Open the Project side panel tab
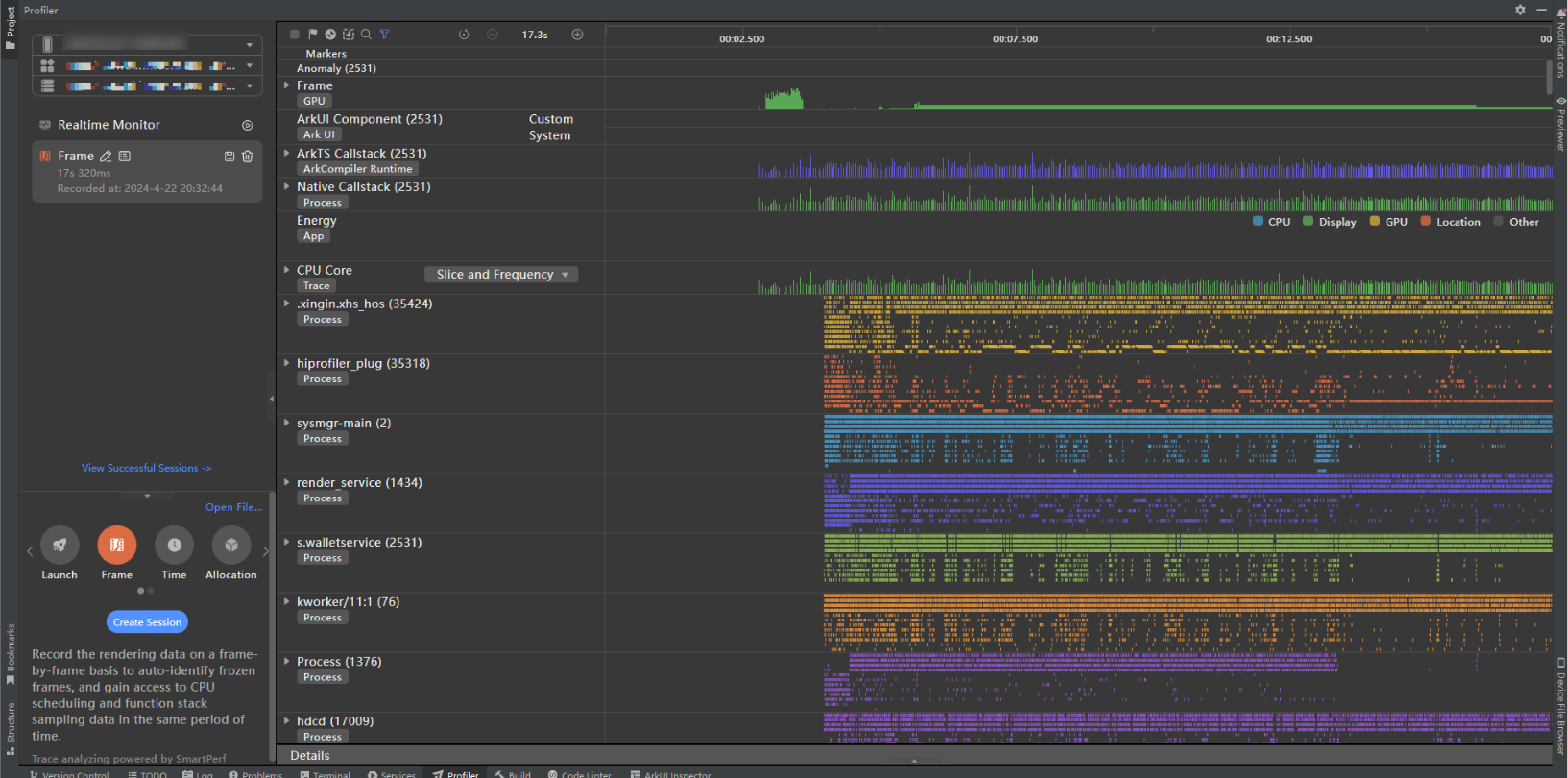The image size is (1568, 778). 10,29
